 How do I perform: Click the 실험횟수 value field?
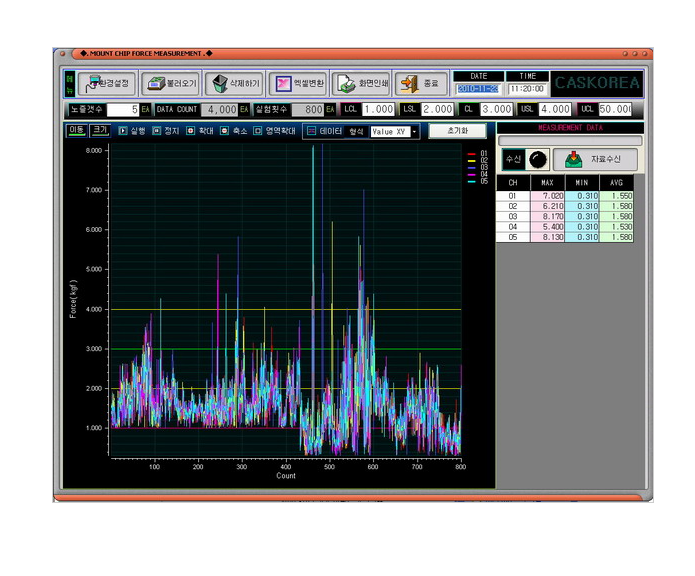tap(308, 109)
